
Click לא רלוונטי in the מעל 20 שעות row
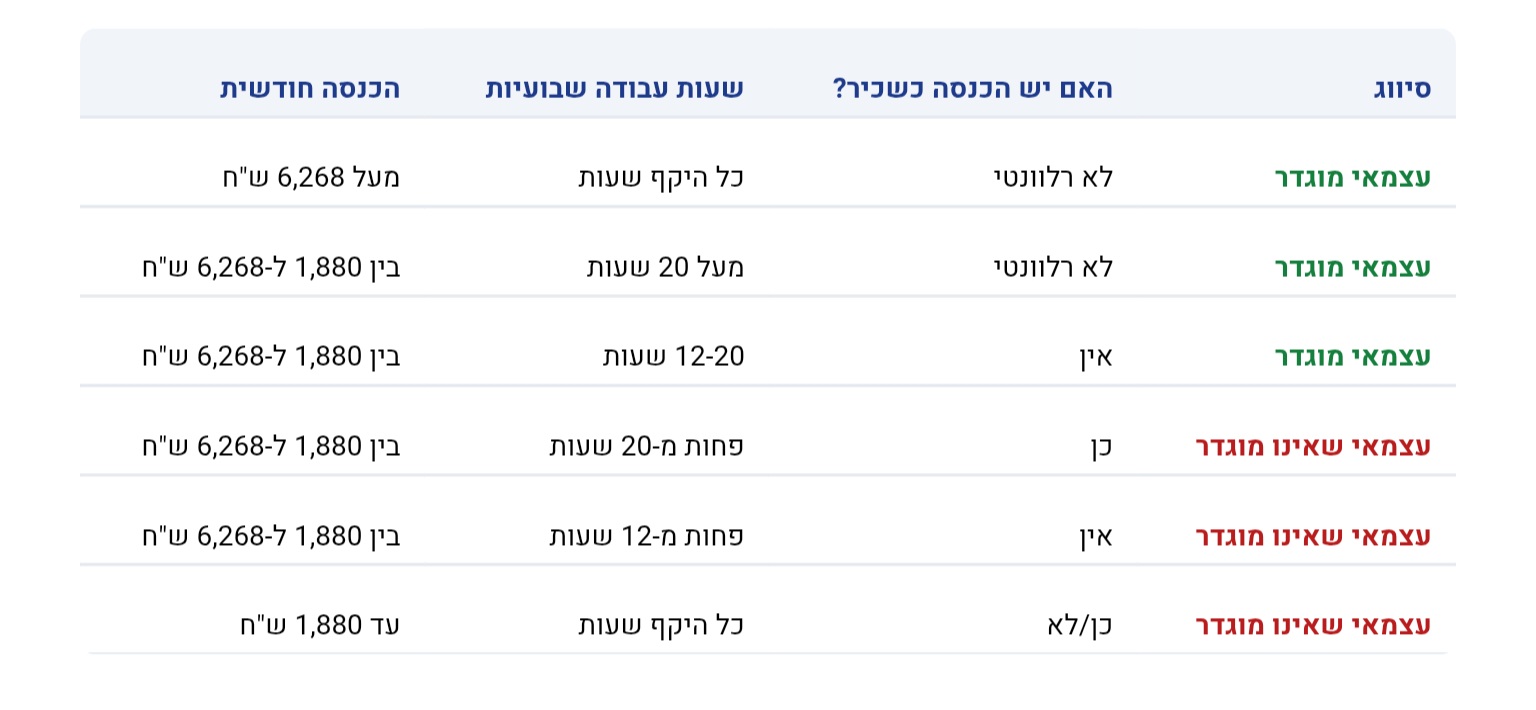(1051, 267)
